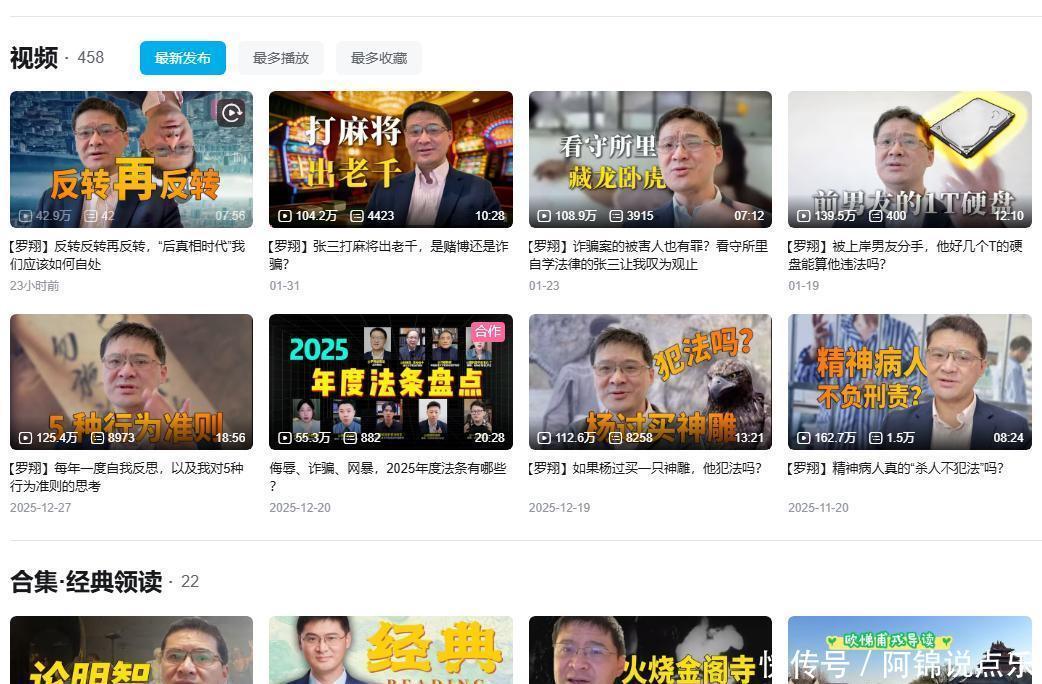The image size is (1042, 684).
Task: Click play count icon on 打麻将出老千 video
Action: [285, 216]
